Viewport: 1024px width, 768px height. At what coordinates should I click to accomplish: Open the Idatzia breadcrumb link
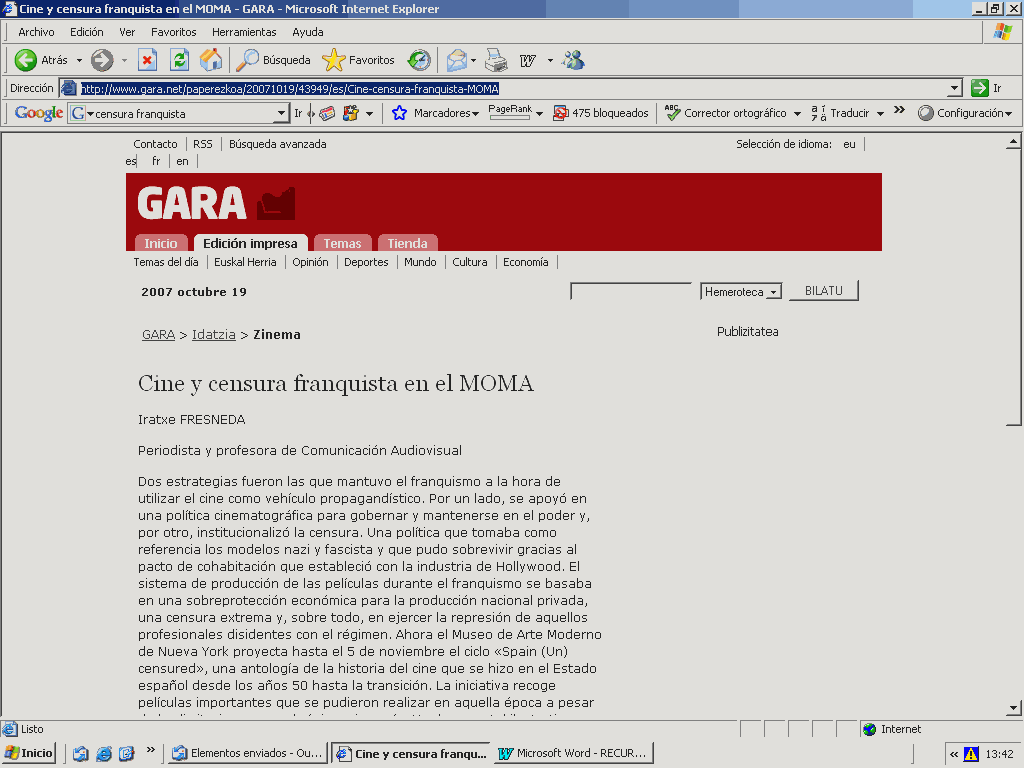point(214,334)
